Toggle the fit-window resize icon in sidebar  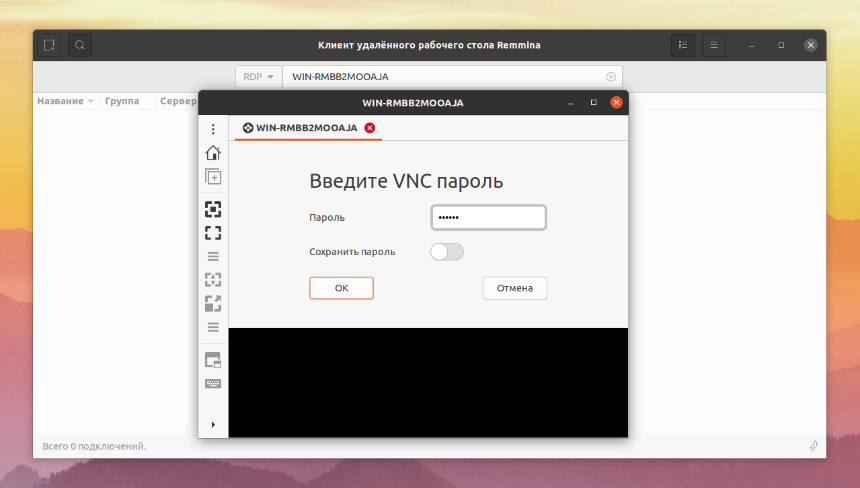tap(213, 209)
